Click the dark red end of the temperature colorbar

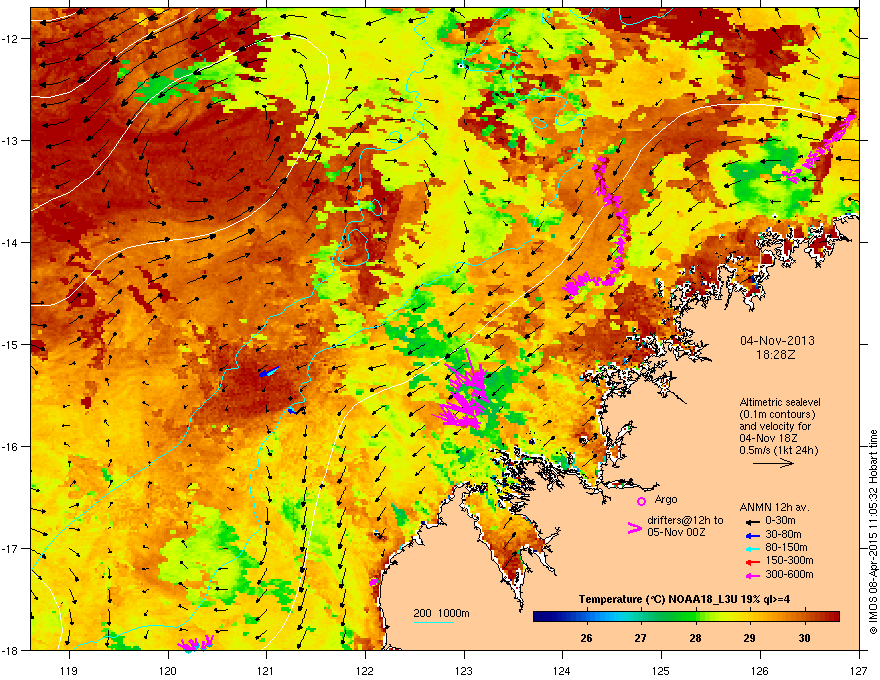[x=832, y=617]
